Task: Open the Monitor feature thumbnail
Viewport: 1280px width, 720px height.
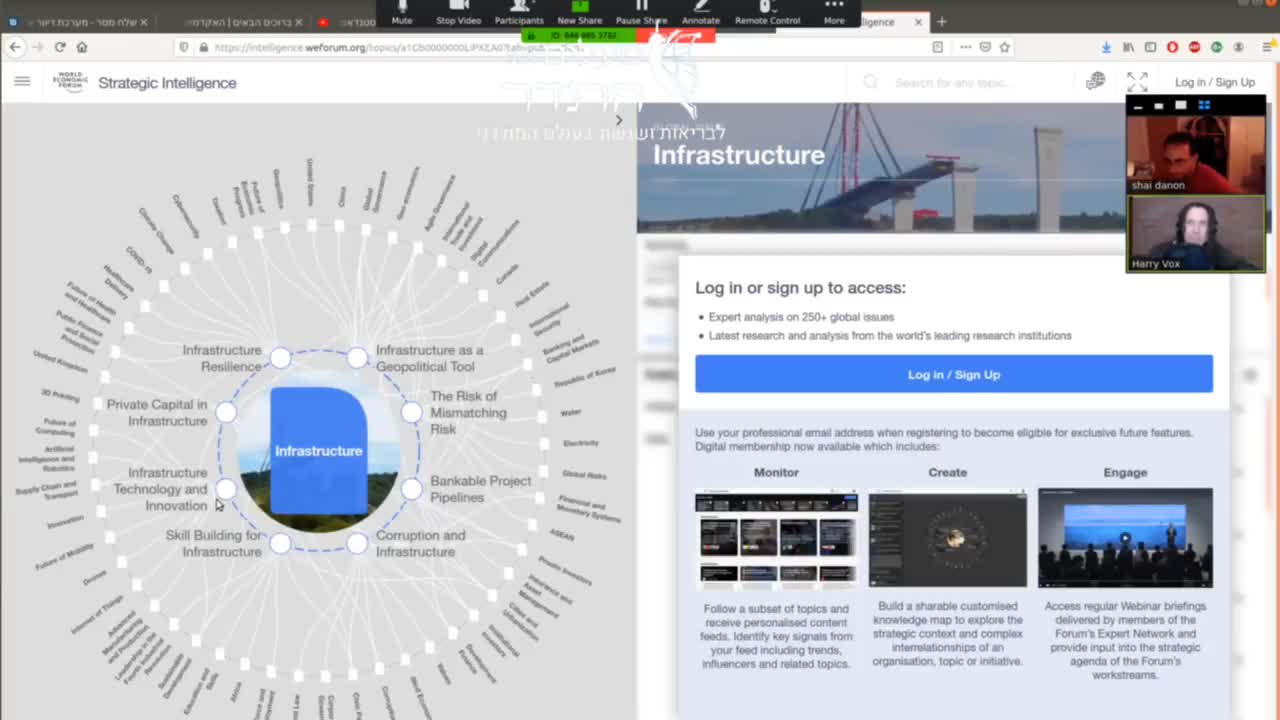Action: click(776, 537)
